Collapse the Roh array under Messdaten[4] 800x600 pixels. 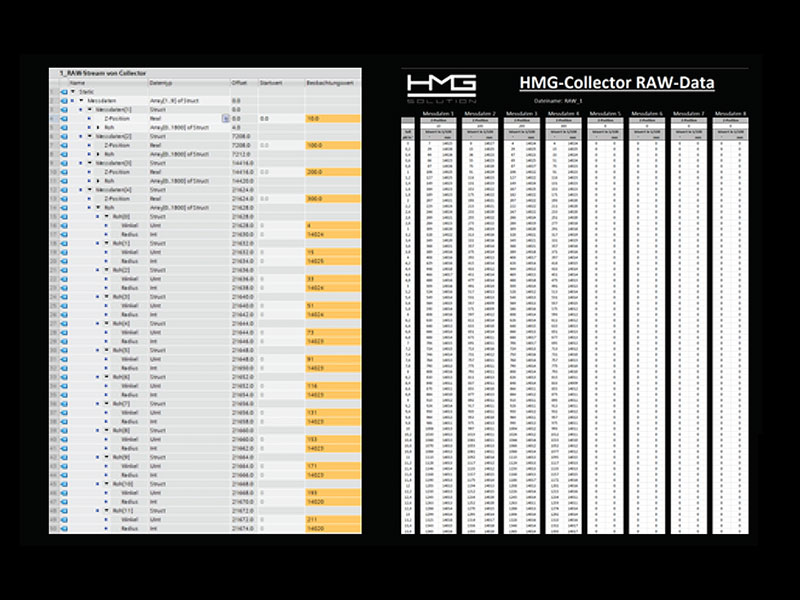[98, 208]
